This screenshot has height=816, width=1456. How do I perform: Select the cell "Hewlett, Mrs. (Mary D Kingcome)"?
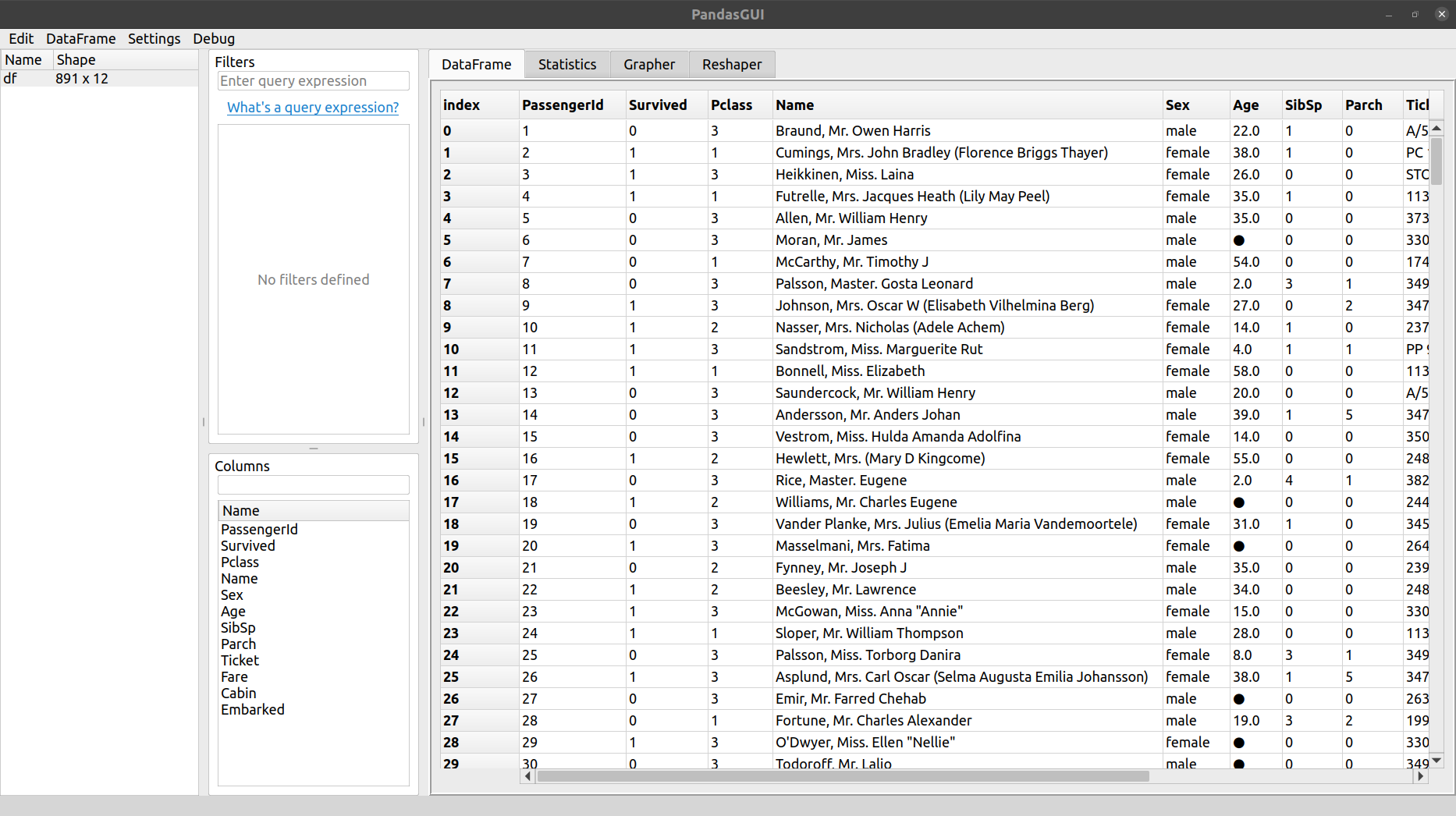pyautogui.click(x=968, y=459)
